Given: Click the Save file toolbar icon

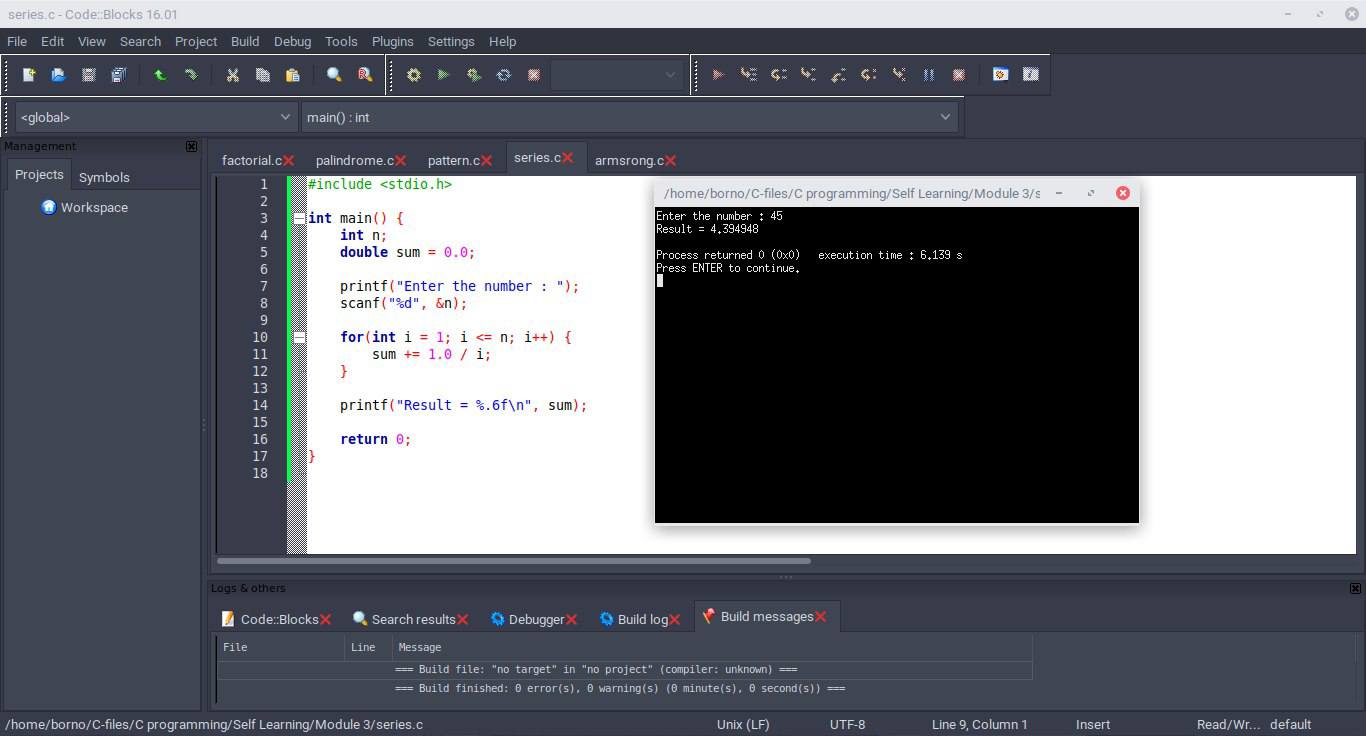Looking at the screenshot, I should pos(88,75).
